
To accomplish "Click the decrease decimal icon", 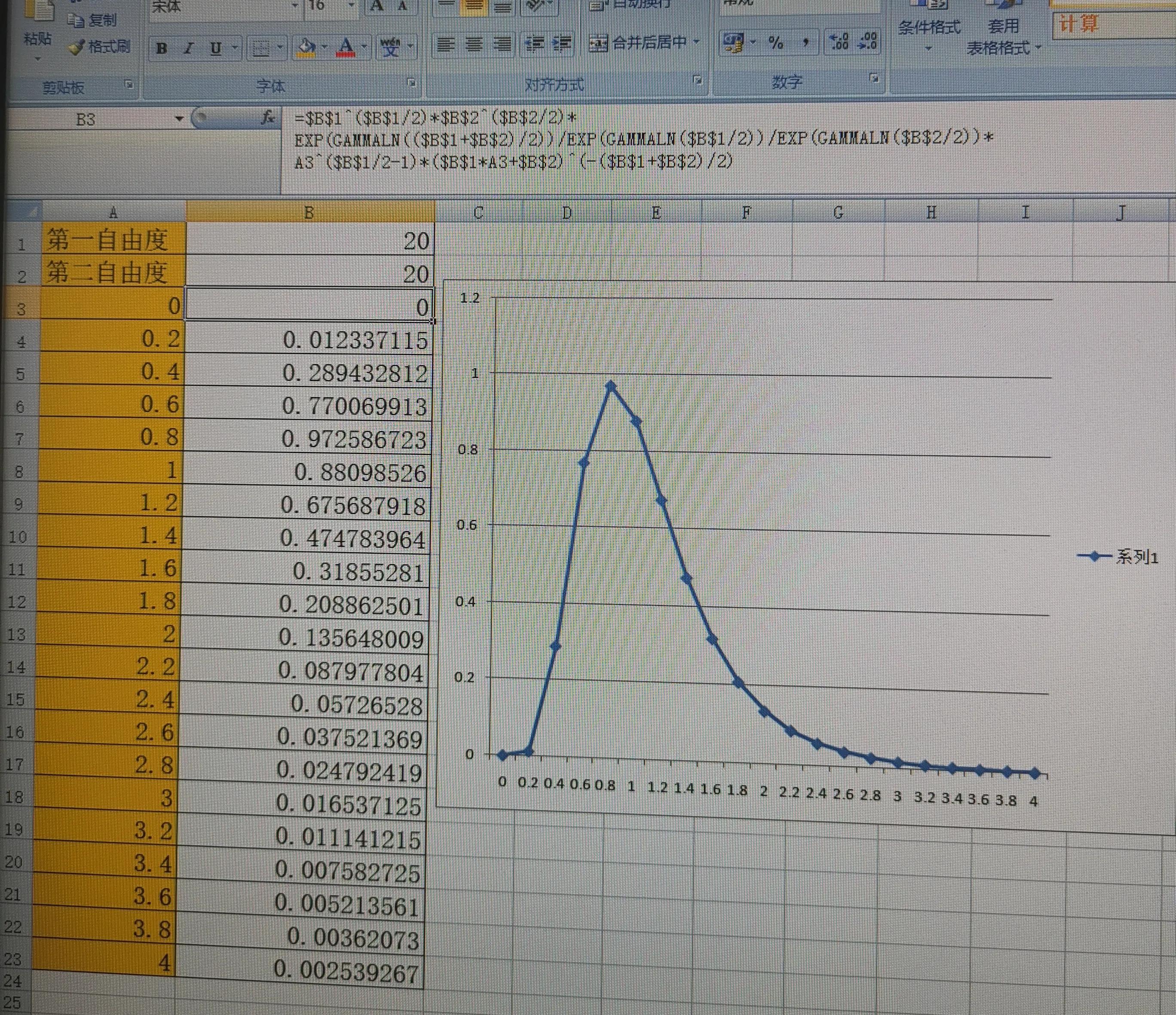I will 868,42.
